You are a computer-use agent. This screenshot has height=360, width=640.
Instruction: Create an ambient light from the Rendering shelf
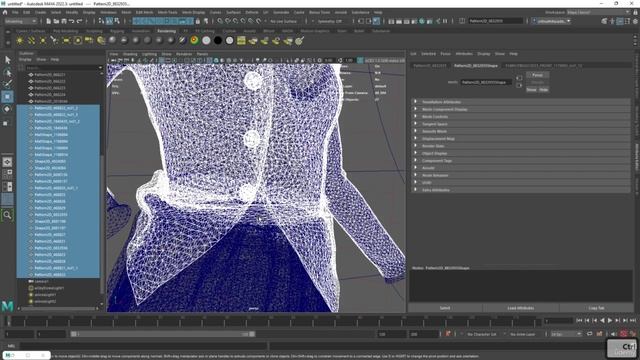coord(20,40)
